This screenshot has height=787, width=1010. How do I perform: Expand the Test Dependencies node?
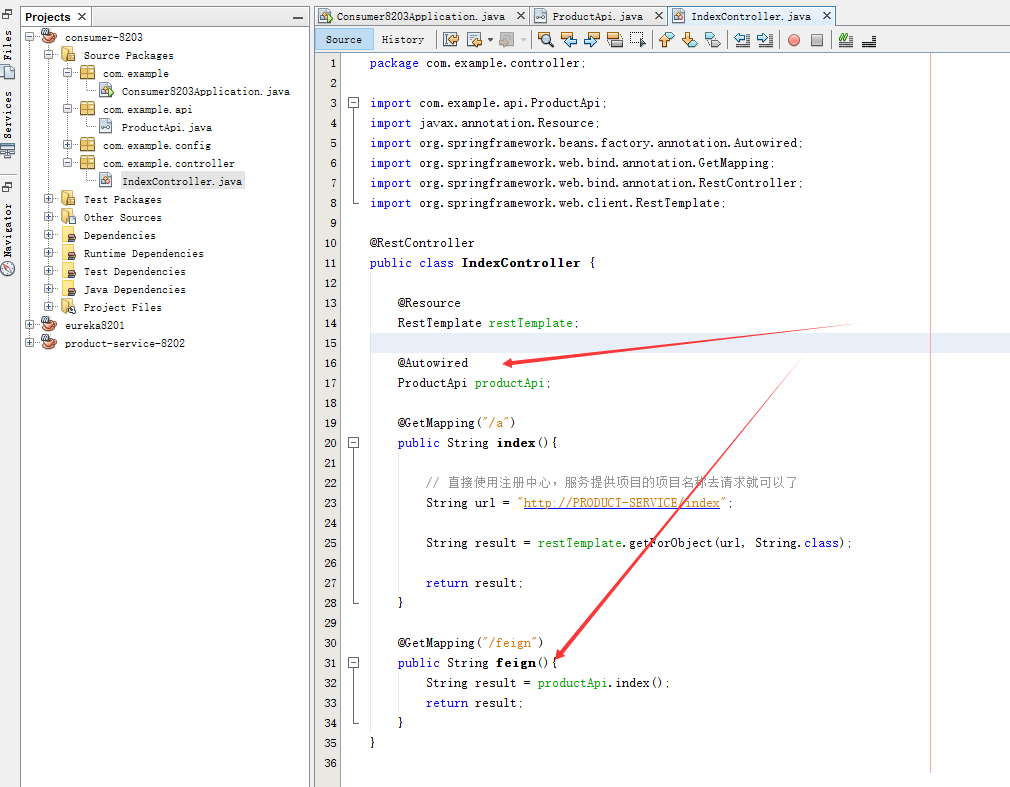(48, 270)
